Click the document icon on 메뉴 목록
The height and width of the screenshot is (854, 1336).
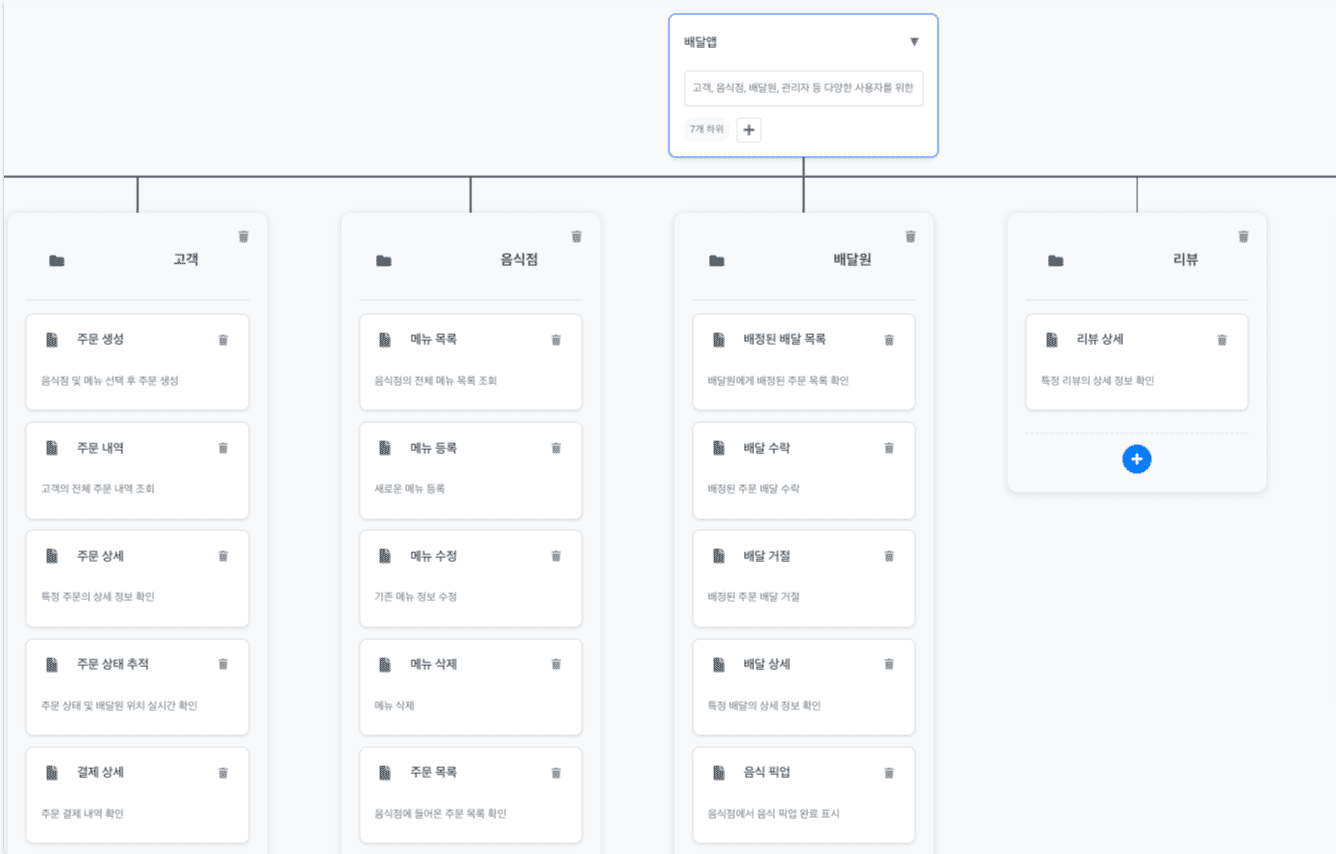pos(385,340)
